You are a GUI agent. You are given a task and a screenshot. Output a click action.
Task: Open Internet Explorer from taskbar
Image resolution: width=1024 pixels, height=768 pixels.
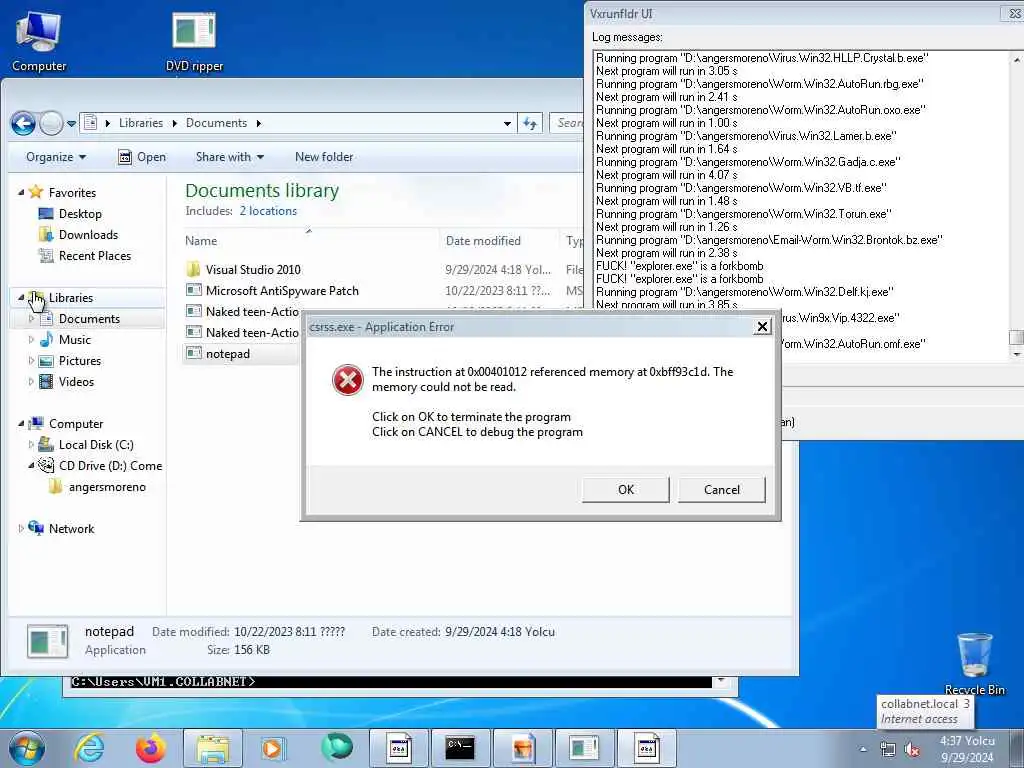tap(89, 748)
